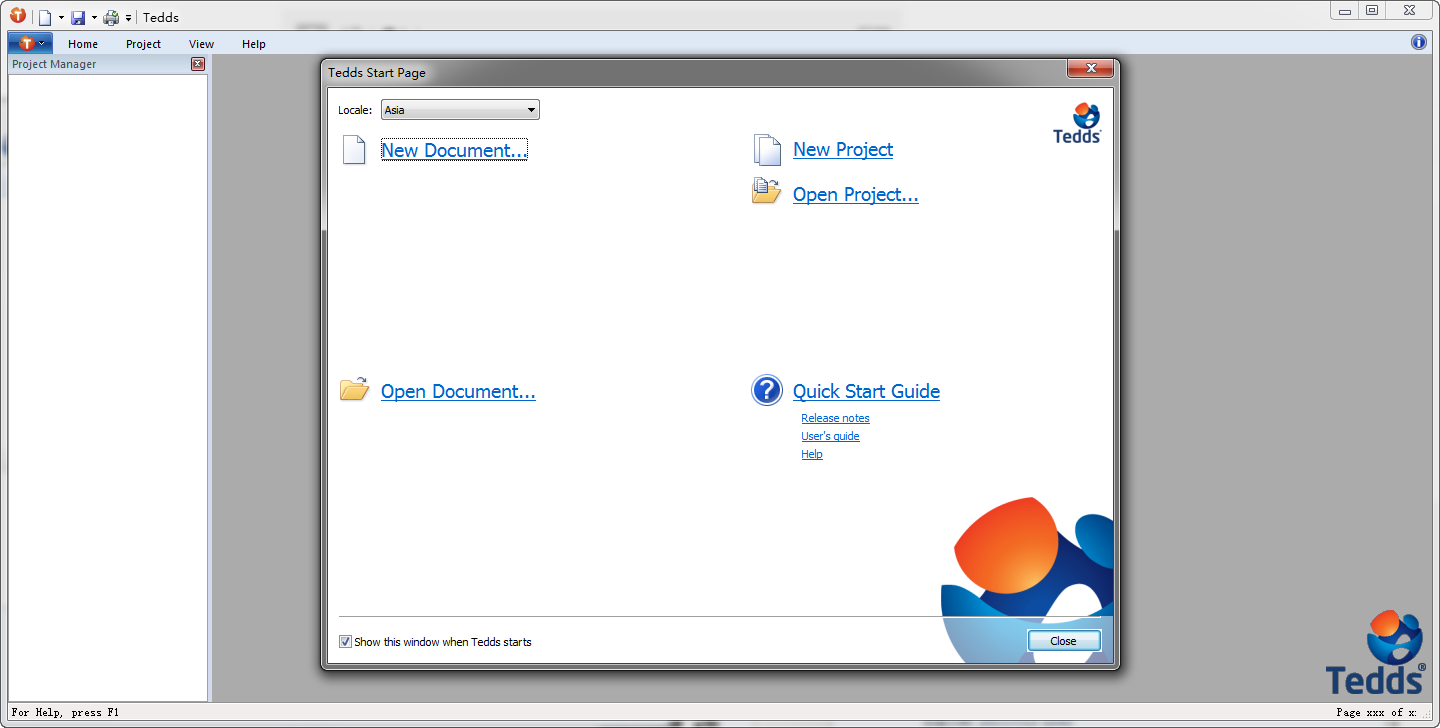The image size is (1440, 728).
Task: Click the Tedds logo icon in title bar
Action: click(17, 16)
